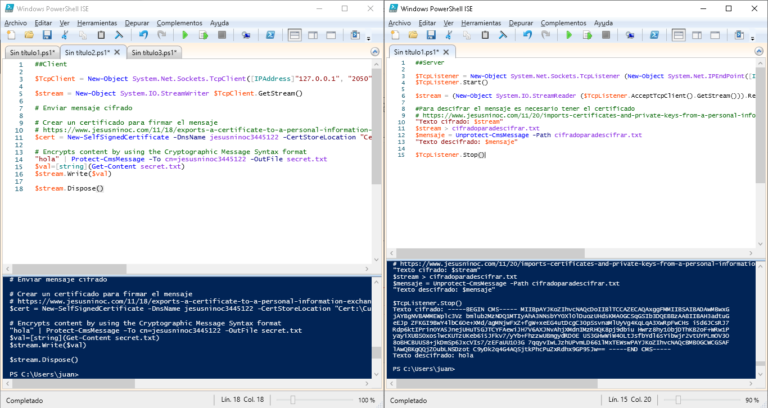Click Save icon in the server script window
Viewport: 768px width, 408px height.
click(x=431, y=35)
